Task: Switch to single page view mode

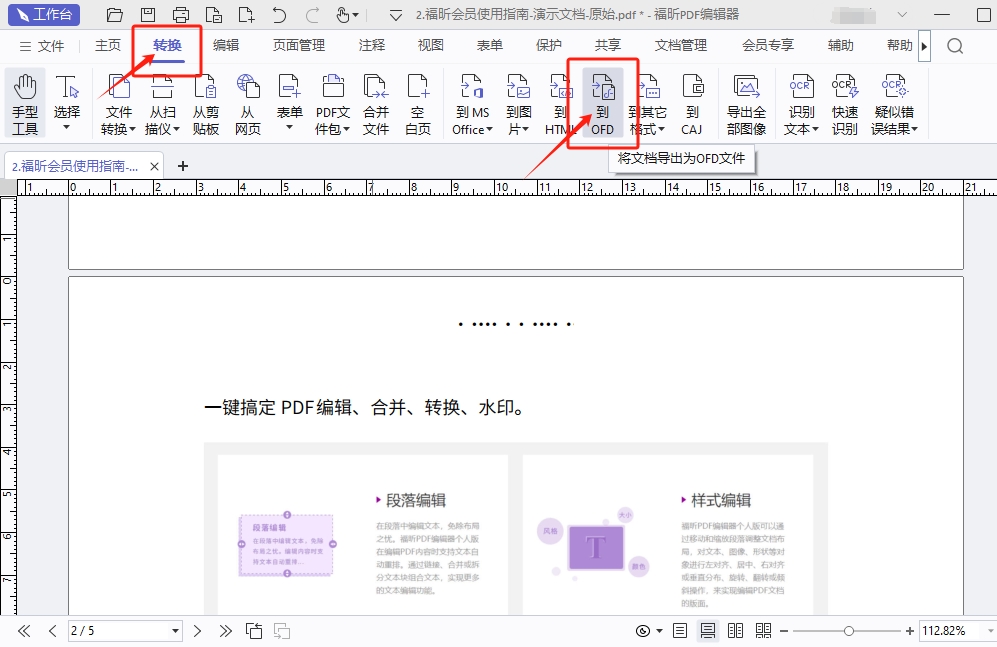Action: 680,631
